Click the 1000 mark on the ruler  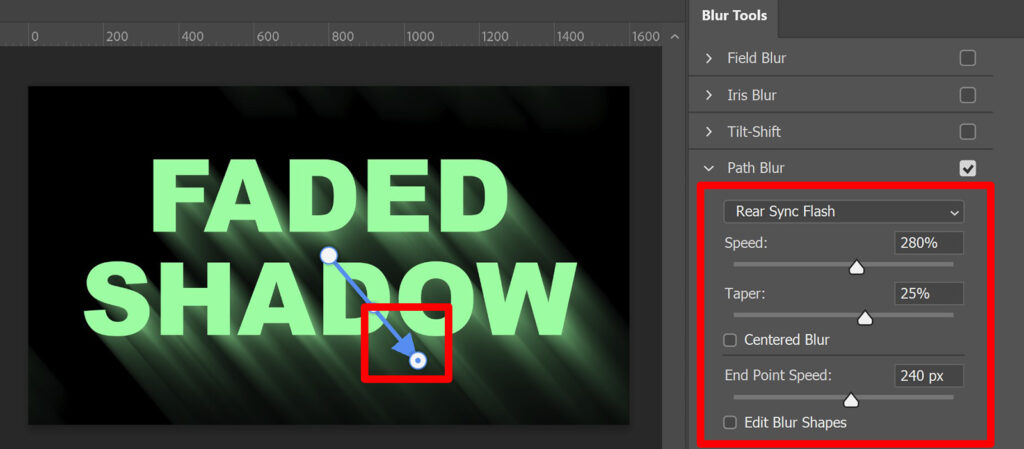pos(420,37)
